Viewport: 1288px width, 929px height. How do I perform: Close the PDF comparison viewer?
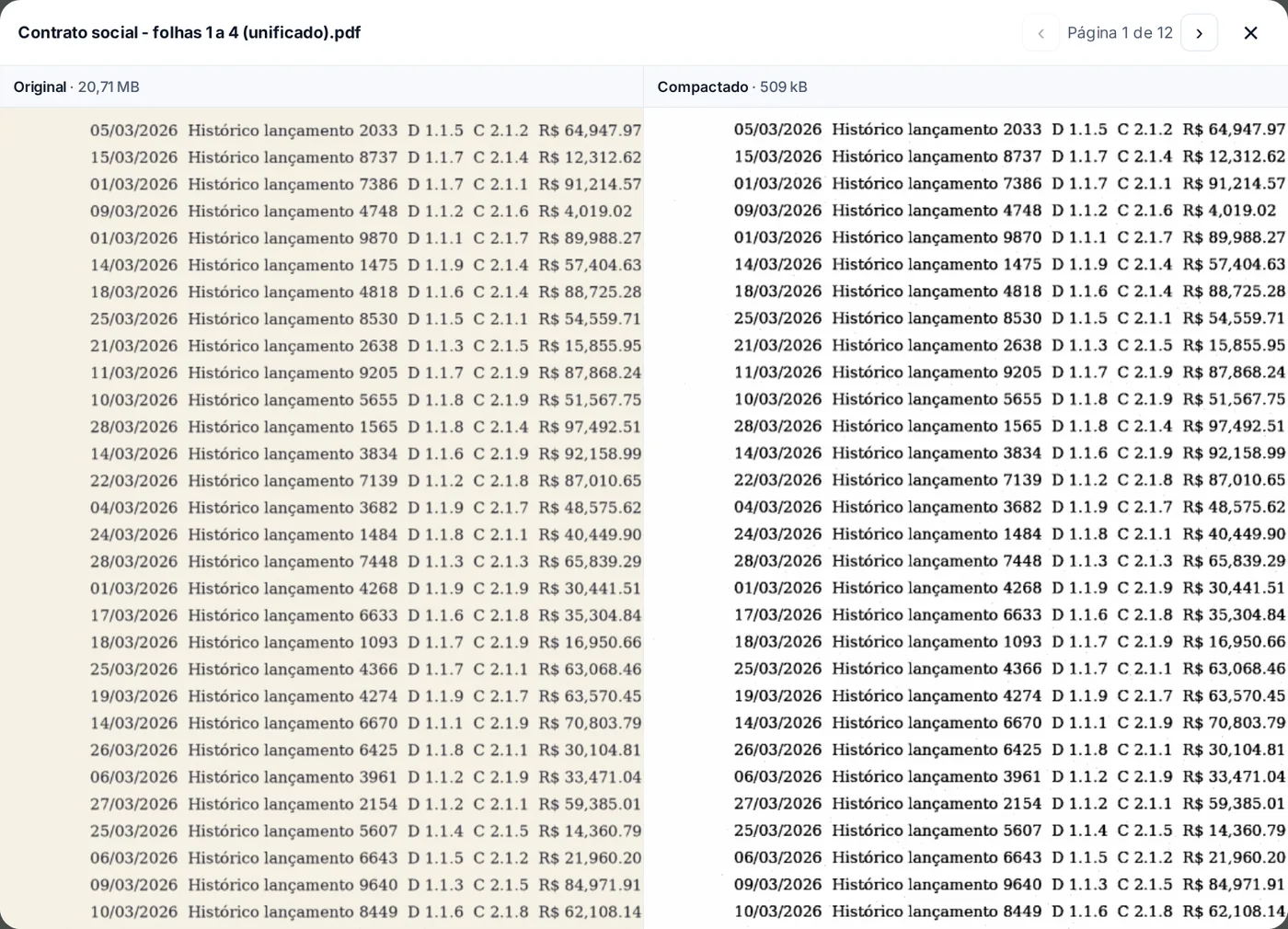point(1250,33)
